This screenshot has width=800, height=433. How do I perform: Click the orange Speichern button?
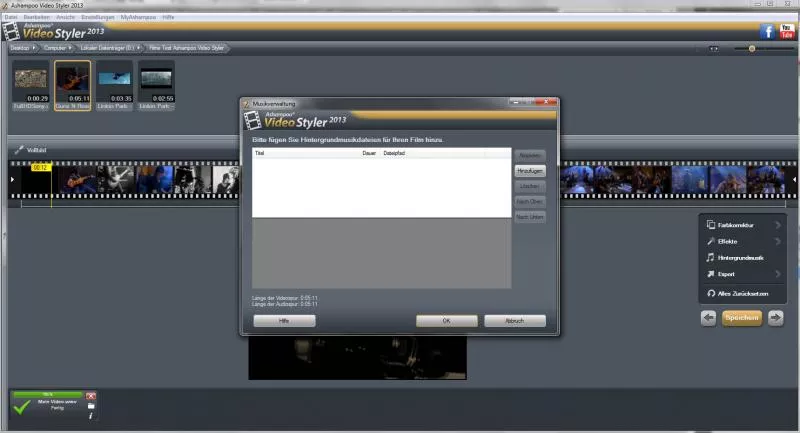coord(742,318)
